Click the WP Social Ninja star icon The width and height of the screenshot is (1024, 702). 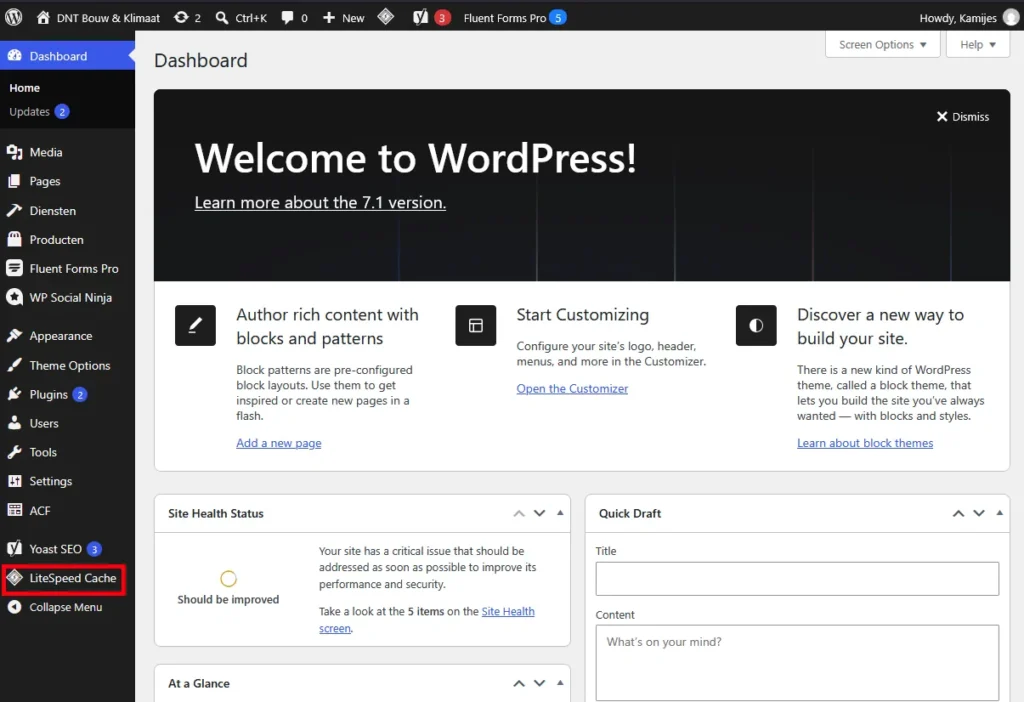pos(14,297)
